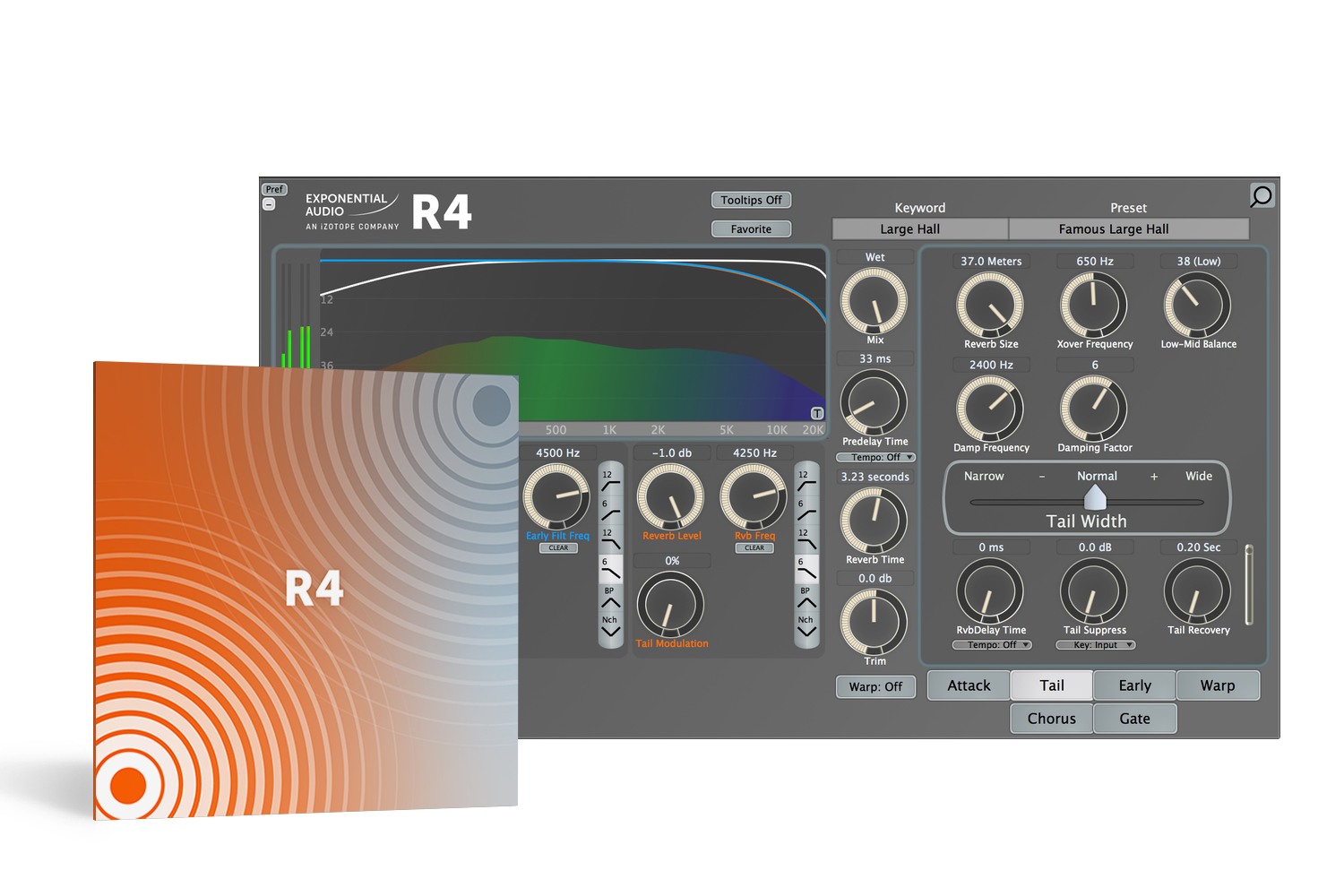Click the minus collapse icon below Pref
1344x896 pixels.
click(269, 204)
